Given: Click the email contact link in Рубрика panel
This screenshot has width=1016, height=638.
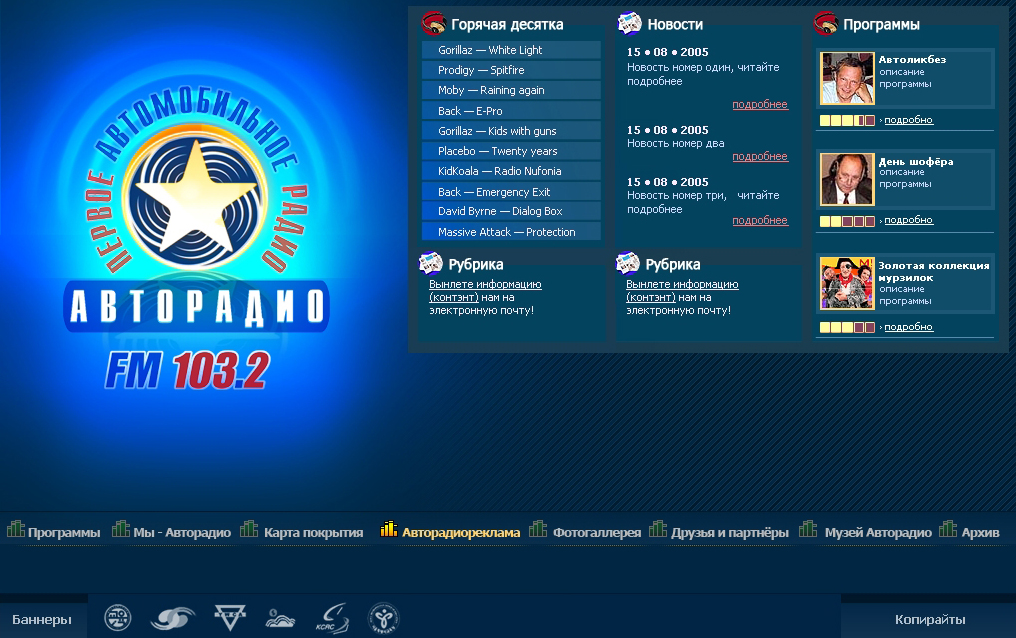Looking at the screenshot, I should pyautogui.click(x=486, y=290).
